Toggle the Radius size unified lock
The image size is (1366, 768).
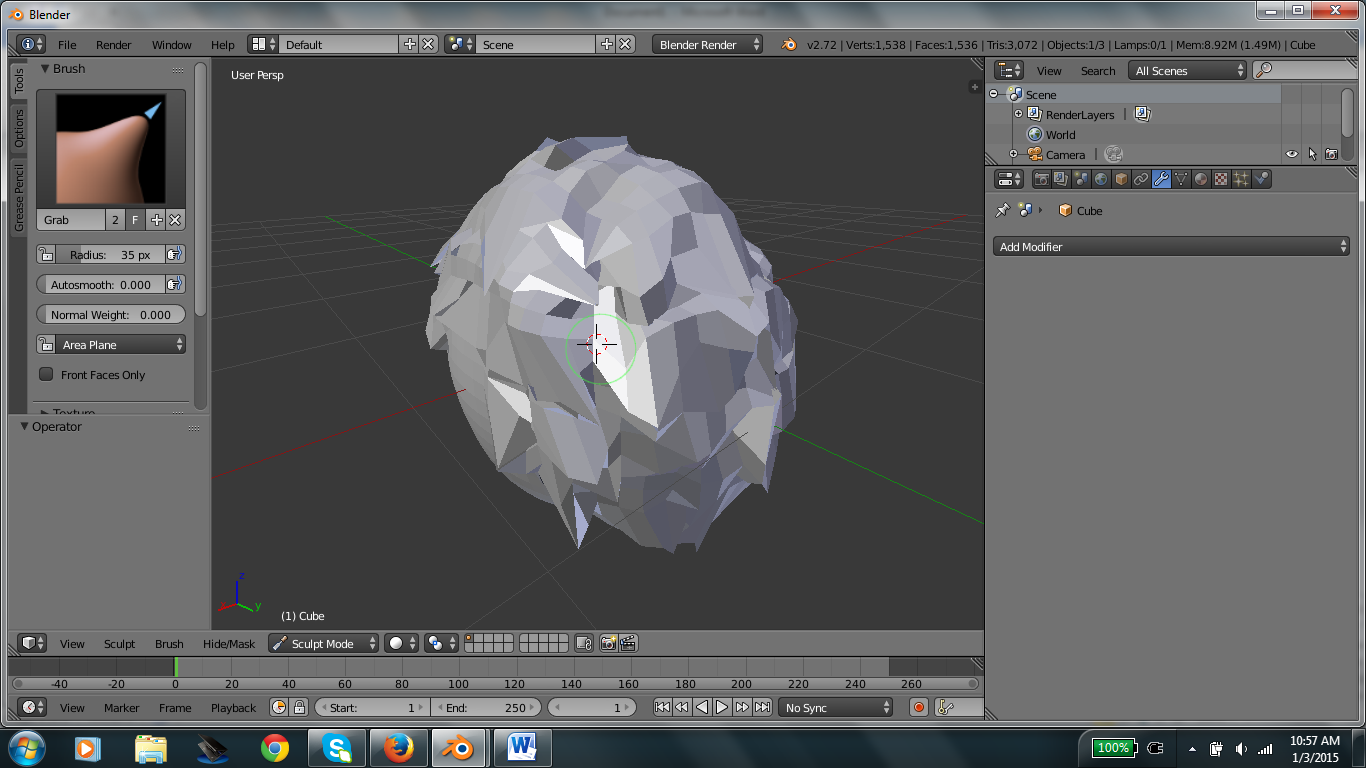(x=46, y=254)
